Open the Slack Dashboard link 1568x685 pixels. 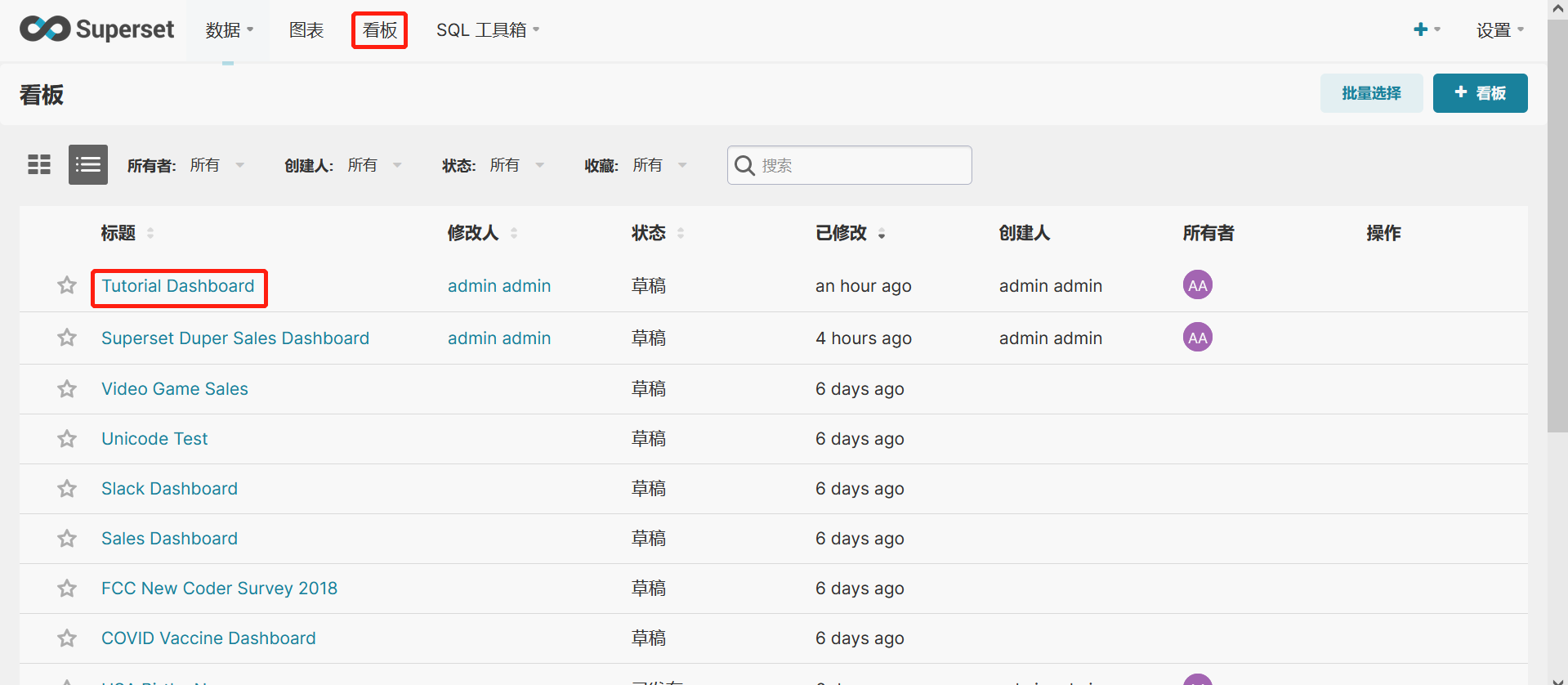(x=169, y=489)
